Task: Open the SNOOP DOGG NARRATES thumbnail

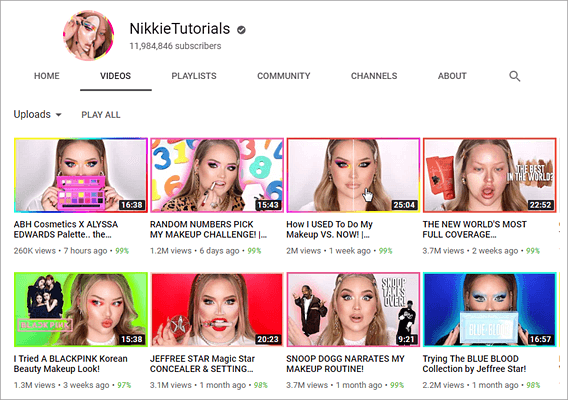Action: (353, 309)
